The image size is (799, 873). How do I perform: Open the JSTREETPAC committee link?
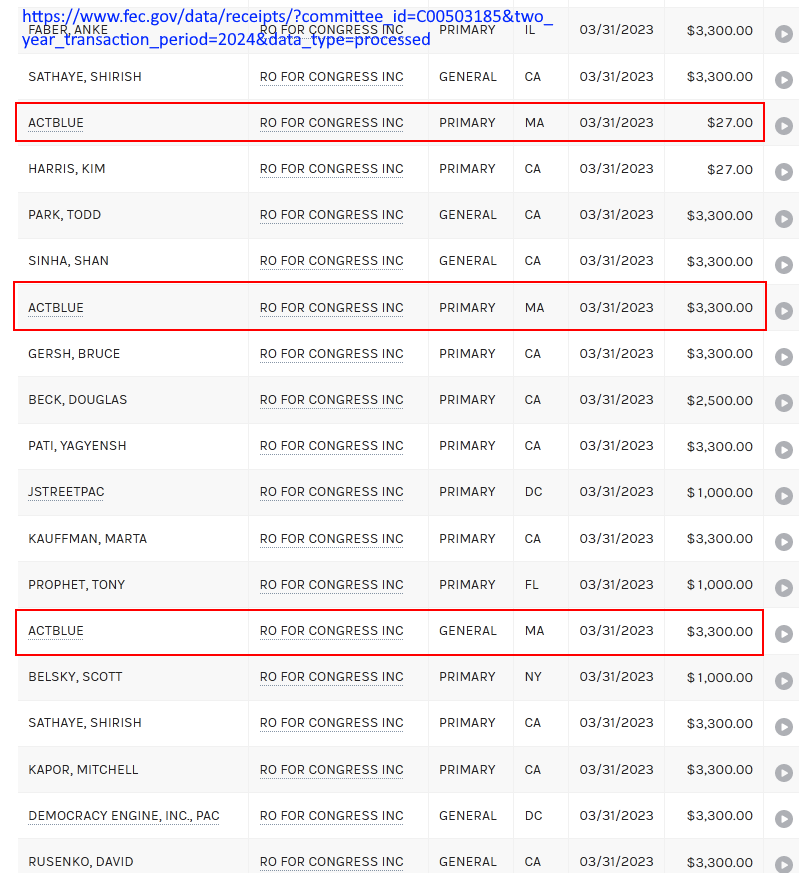click(66, 492)
